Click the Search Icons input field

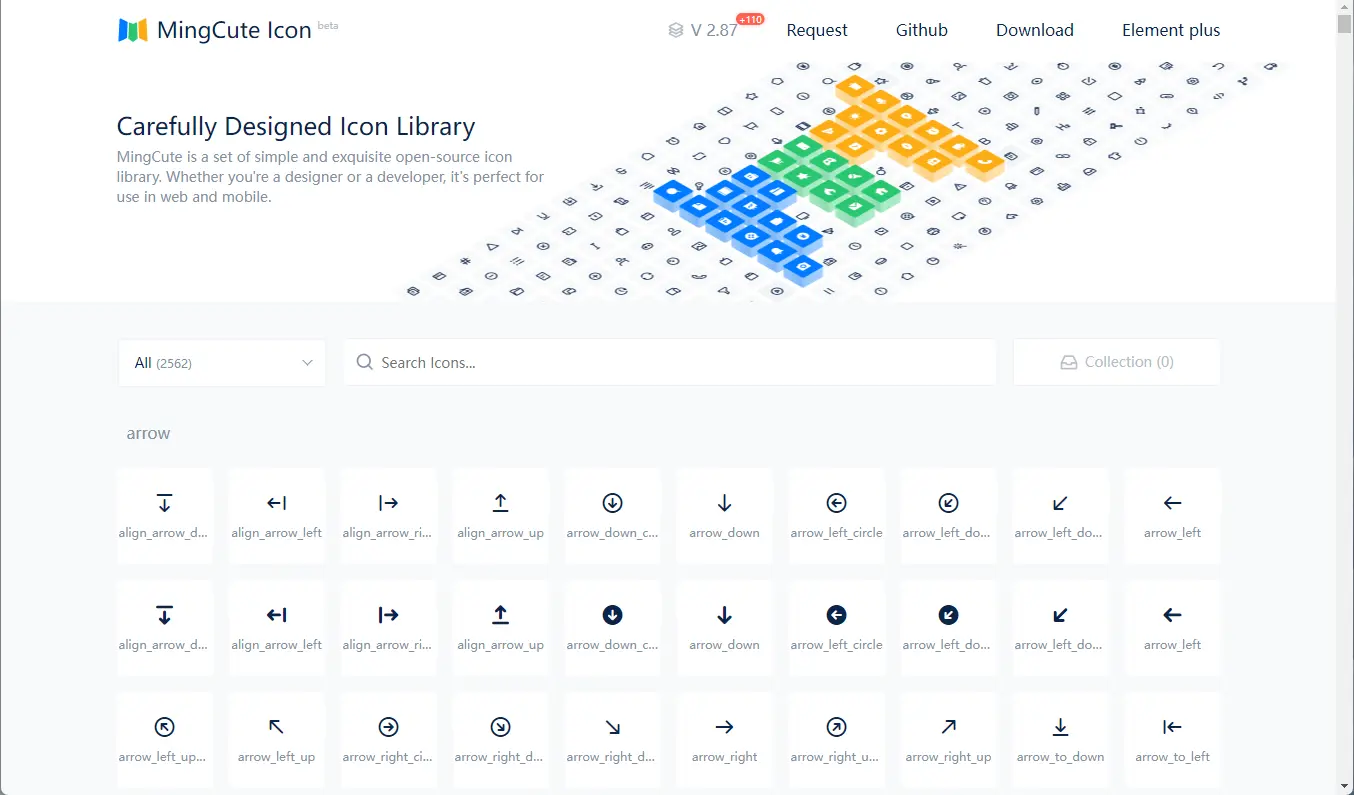click(670, 362)
